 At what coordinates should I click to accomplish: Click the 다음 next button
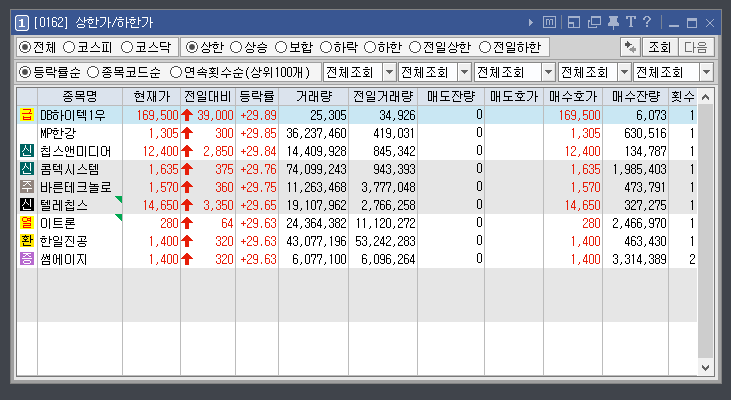[x=696, y=47]
